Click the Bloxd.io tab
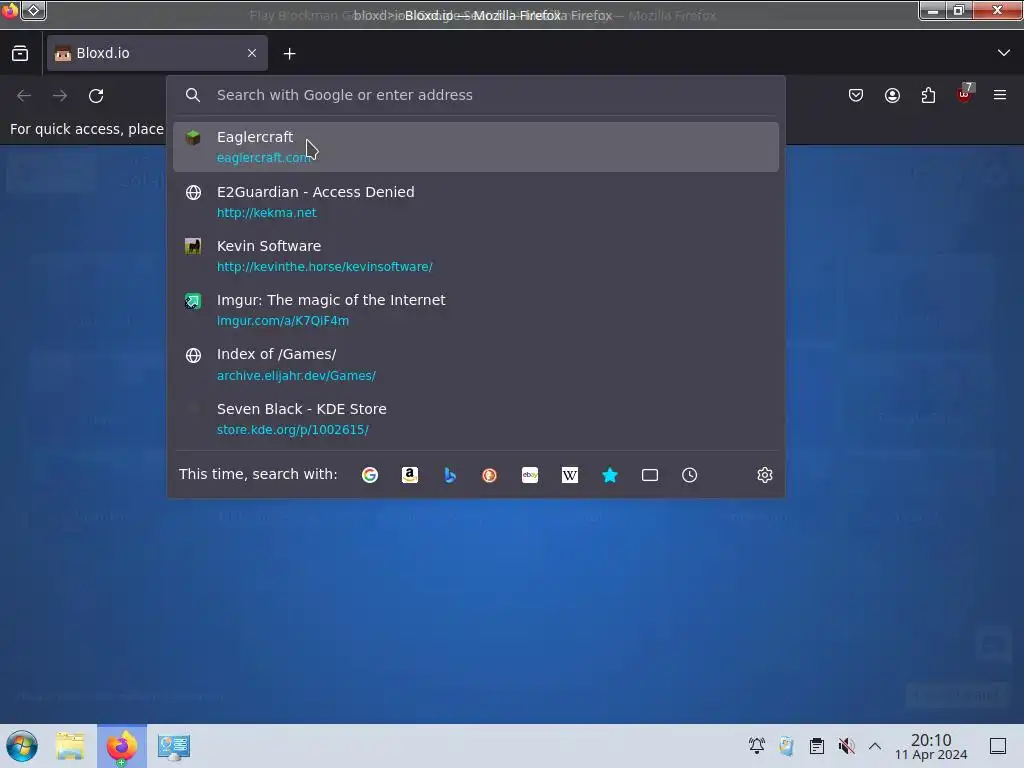The image size is (1024, 768). (157, 53)
